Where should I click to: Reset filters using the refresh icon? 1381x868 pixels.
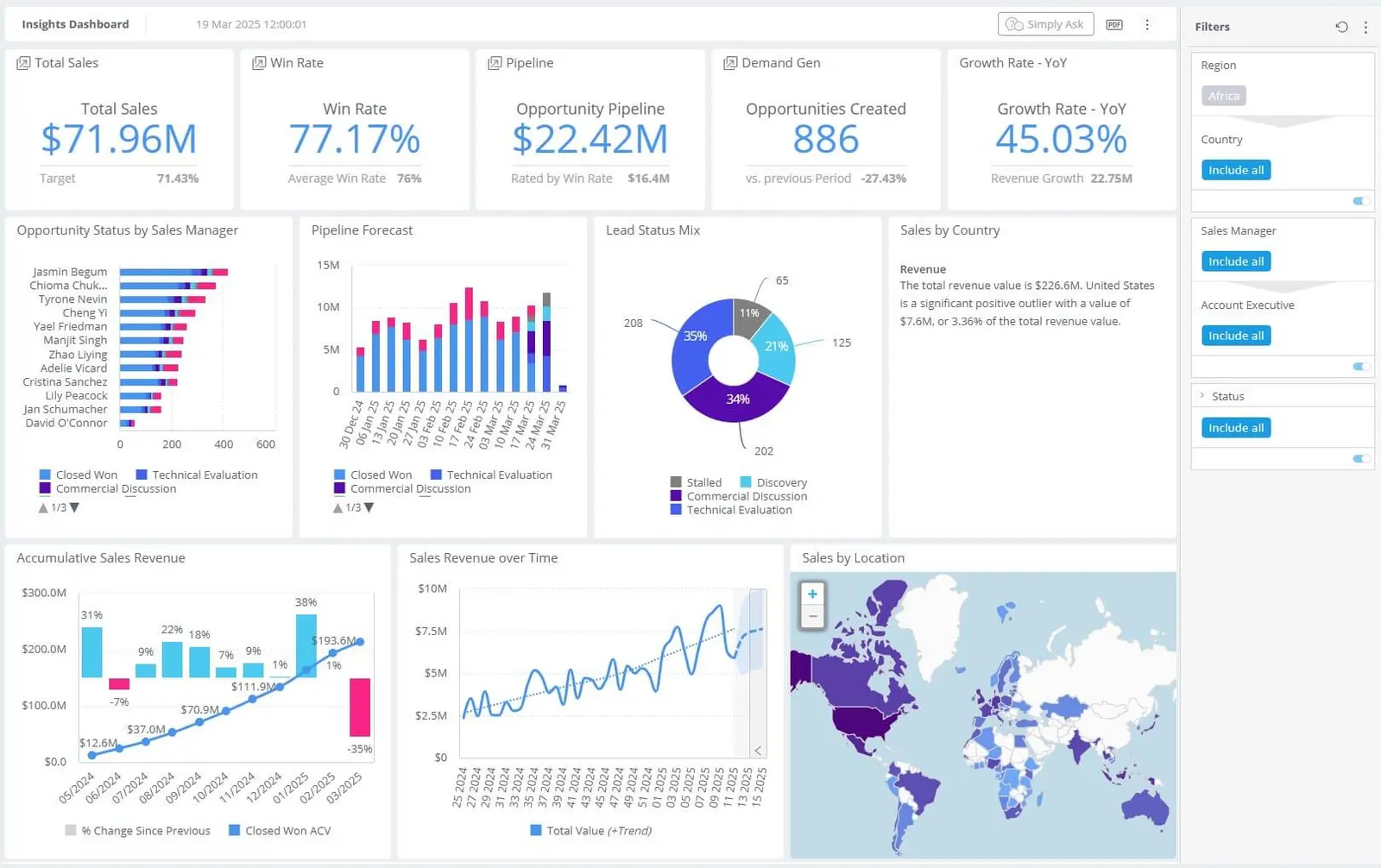(x=1341, y=27)
